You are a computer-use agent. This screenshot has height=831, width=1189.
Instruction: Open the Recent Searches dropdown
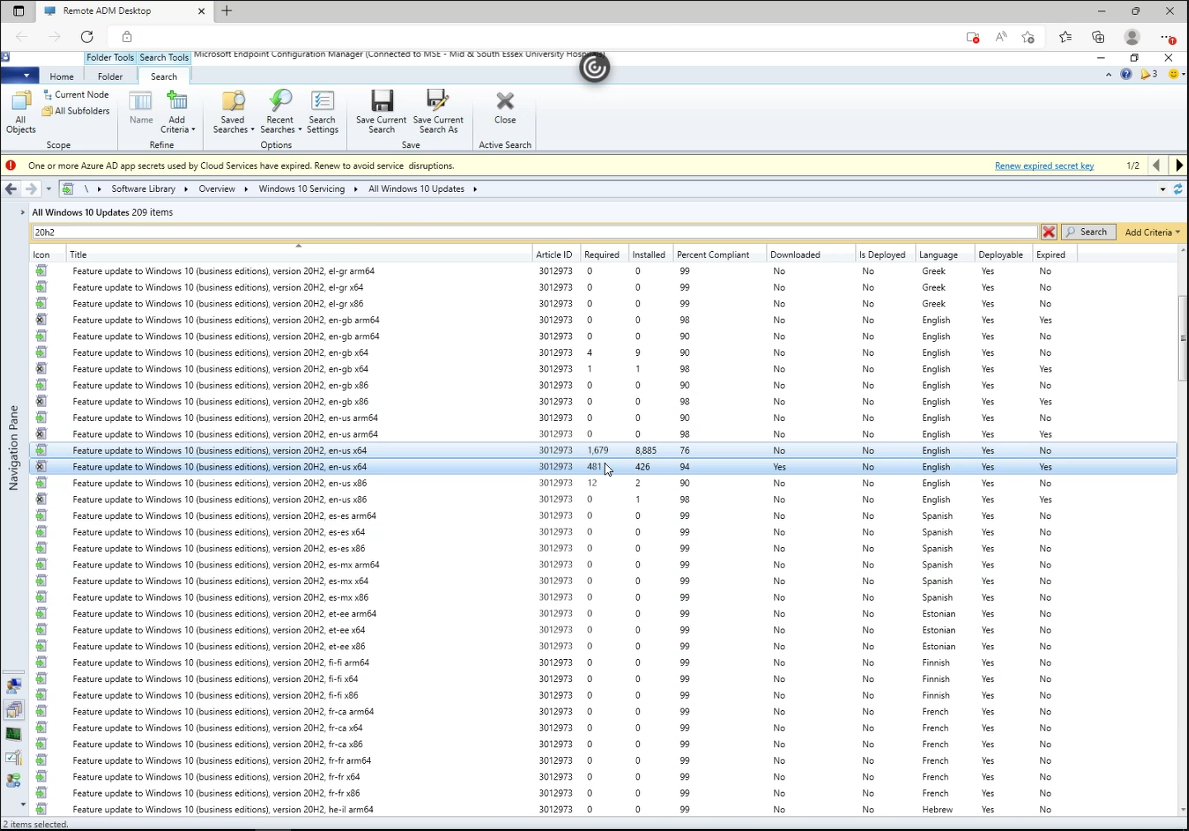pos(280,110)
